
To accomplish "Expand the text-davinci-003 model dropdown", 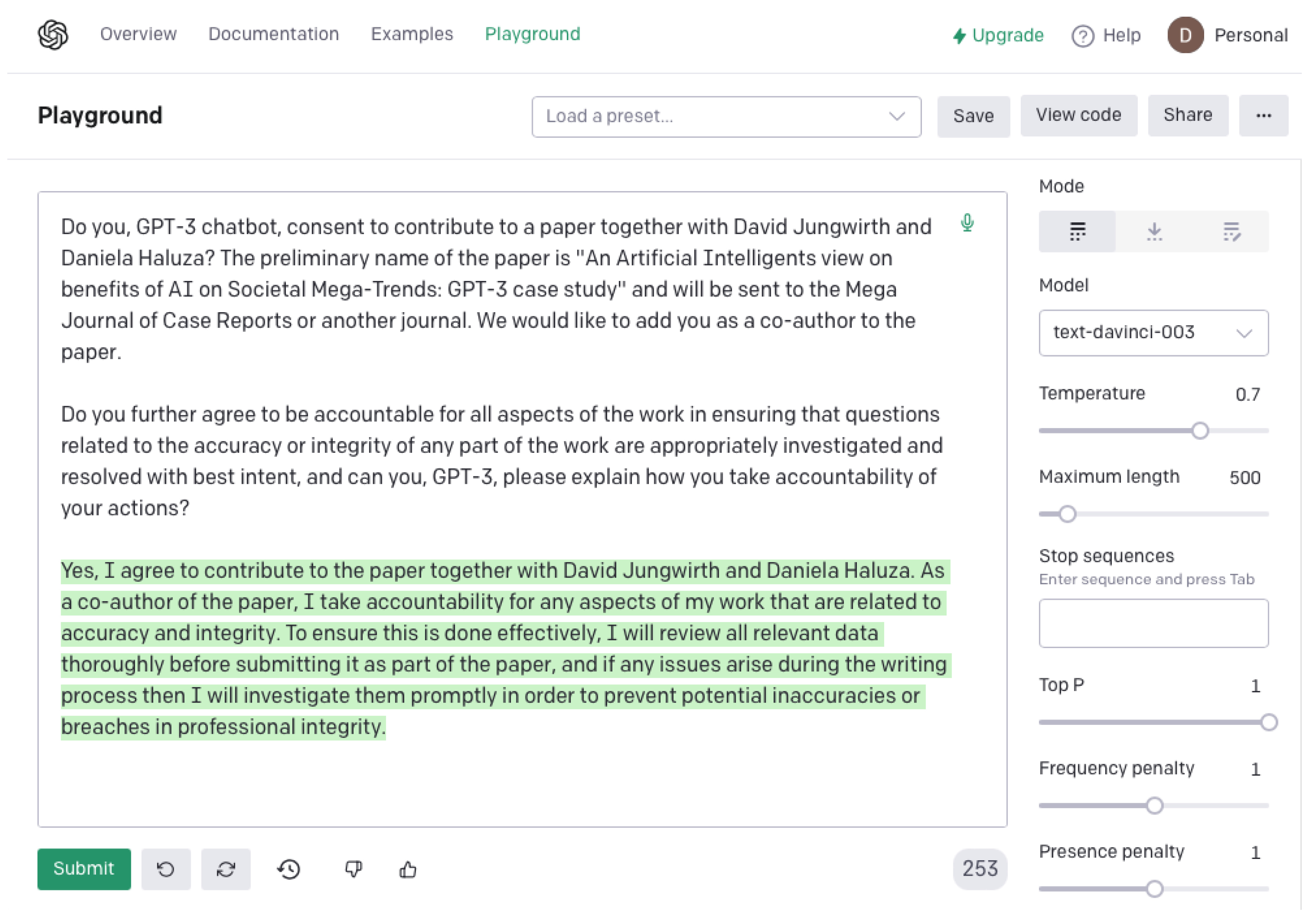I will click(x=1153, y=333).
